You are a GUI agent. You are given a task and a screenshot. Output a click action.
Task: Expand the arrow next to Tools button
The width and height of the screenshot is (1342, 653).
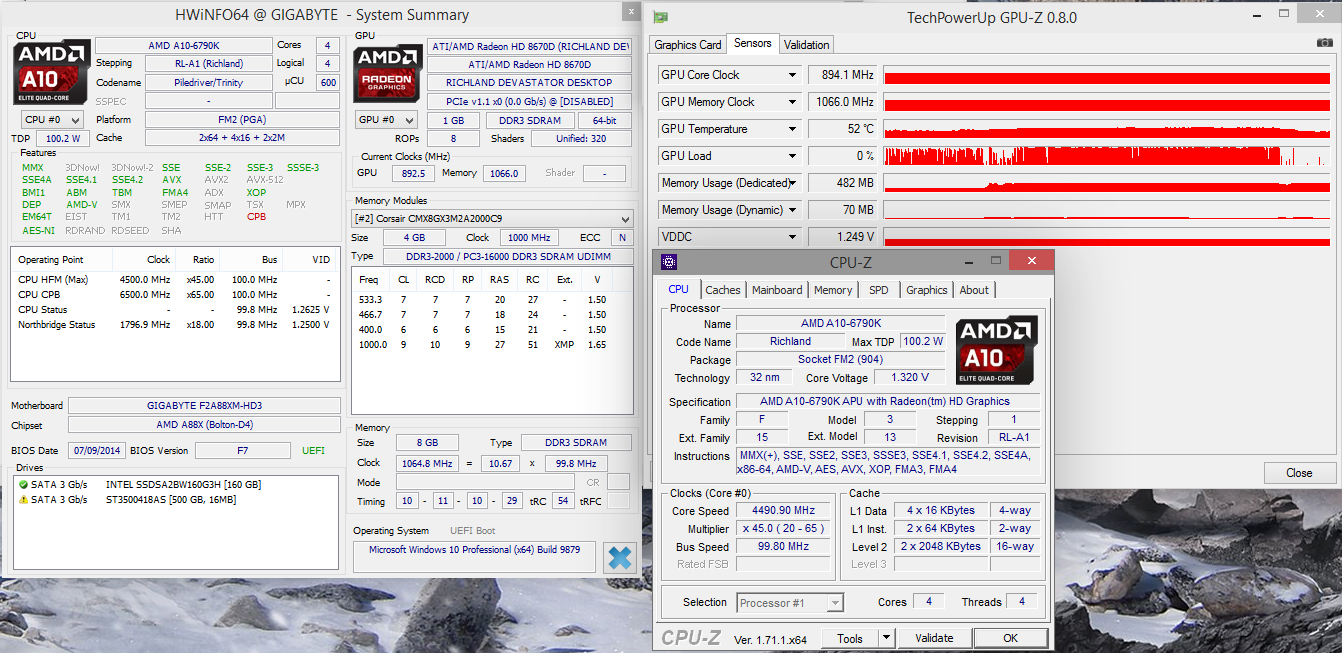885,638
